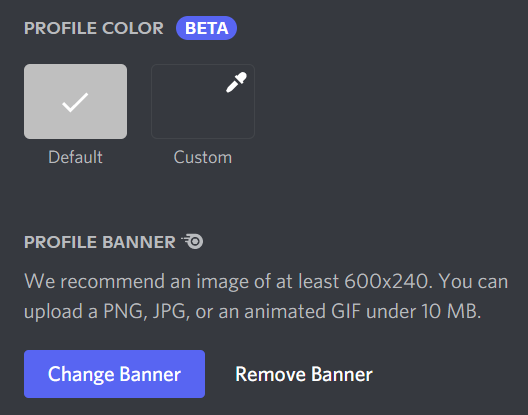
Task: Click the eyedropper icon in Custom swatch
Action: tap(236, 82)
